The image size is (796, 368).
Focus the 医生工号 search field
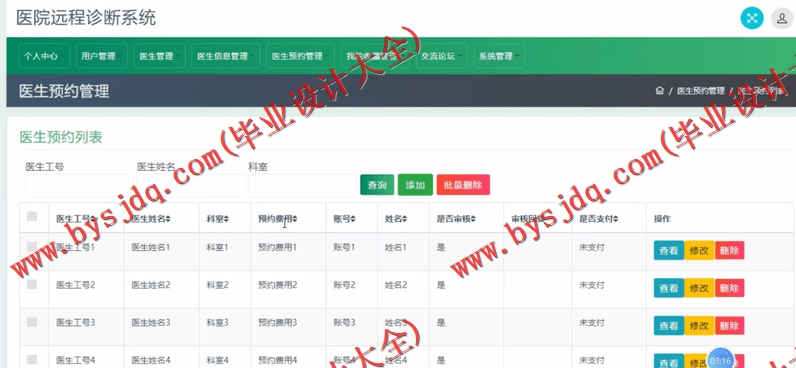[79, 185]
